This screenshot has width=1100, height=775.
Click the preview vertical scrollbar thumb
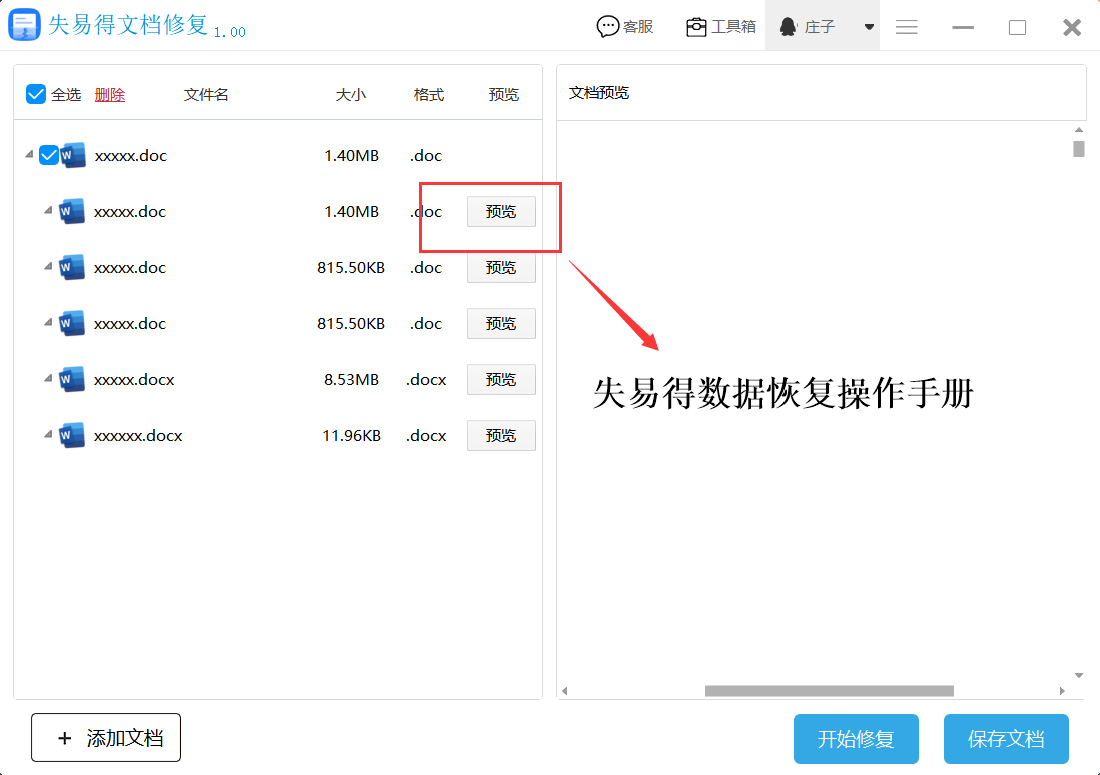pyautogui.click(x=1079, y=149)
